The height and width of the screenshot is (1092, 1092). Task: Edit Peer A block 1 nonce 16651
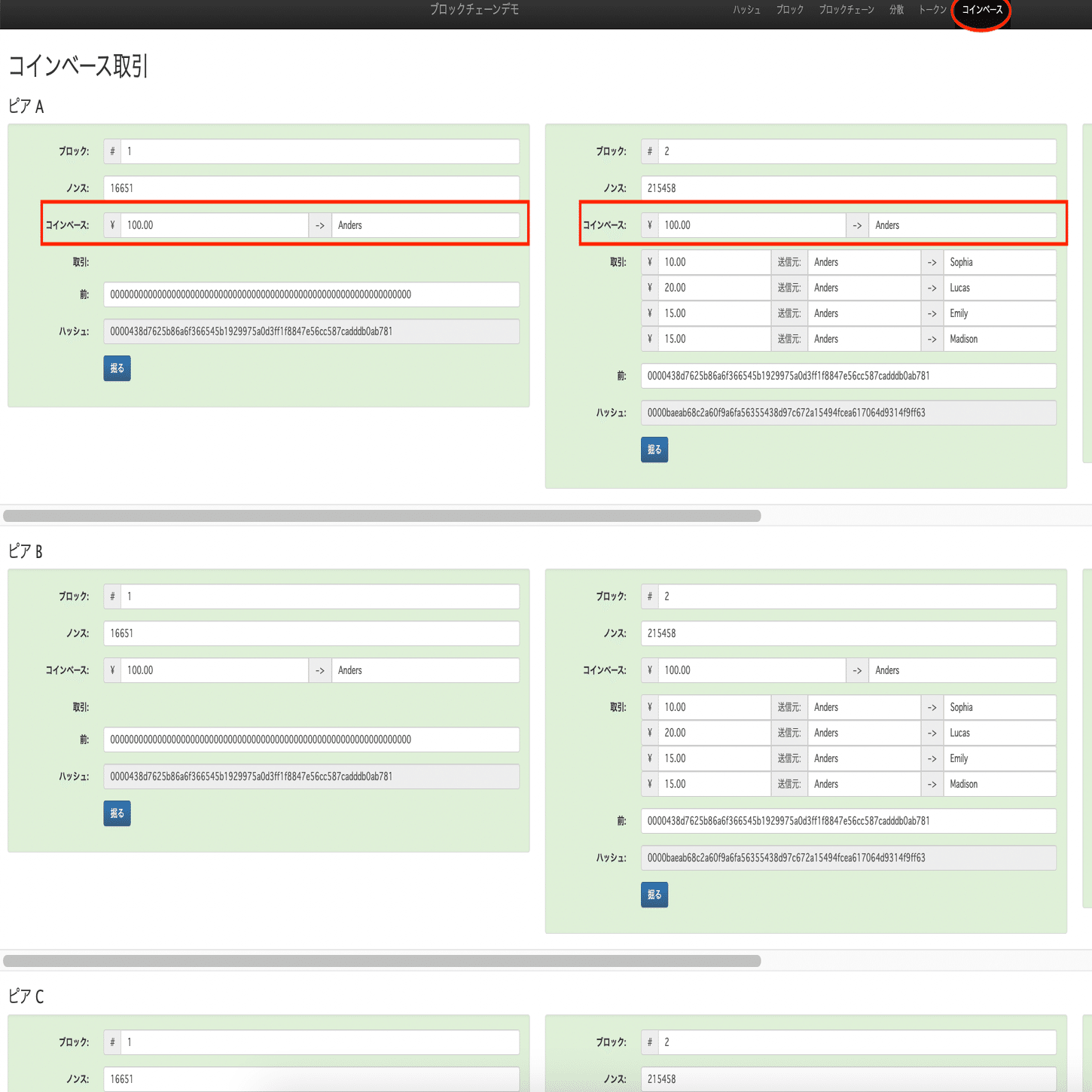coord(312,188)
